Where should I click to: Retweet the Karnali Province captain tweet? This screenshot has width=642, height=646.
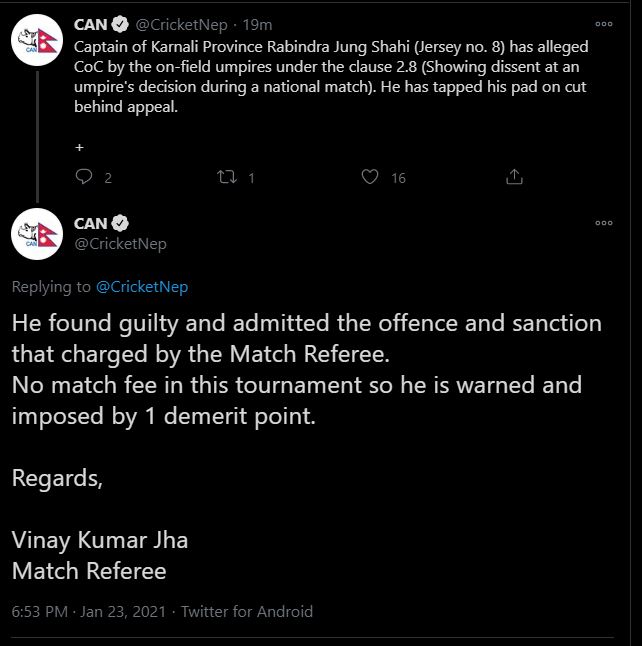point(226,177)
